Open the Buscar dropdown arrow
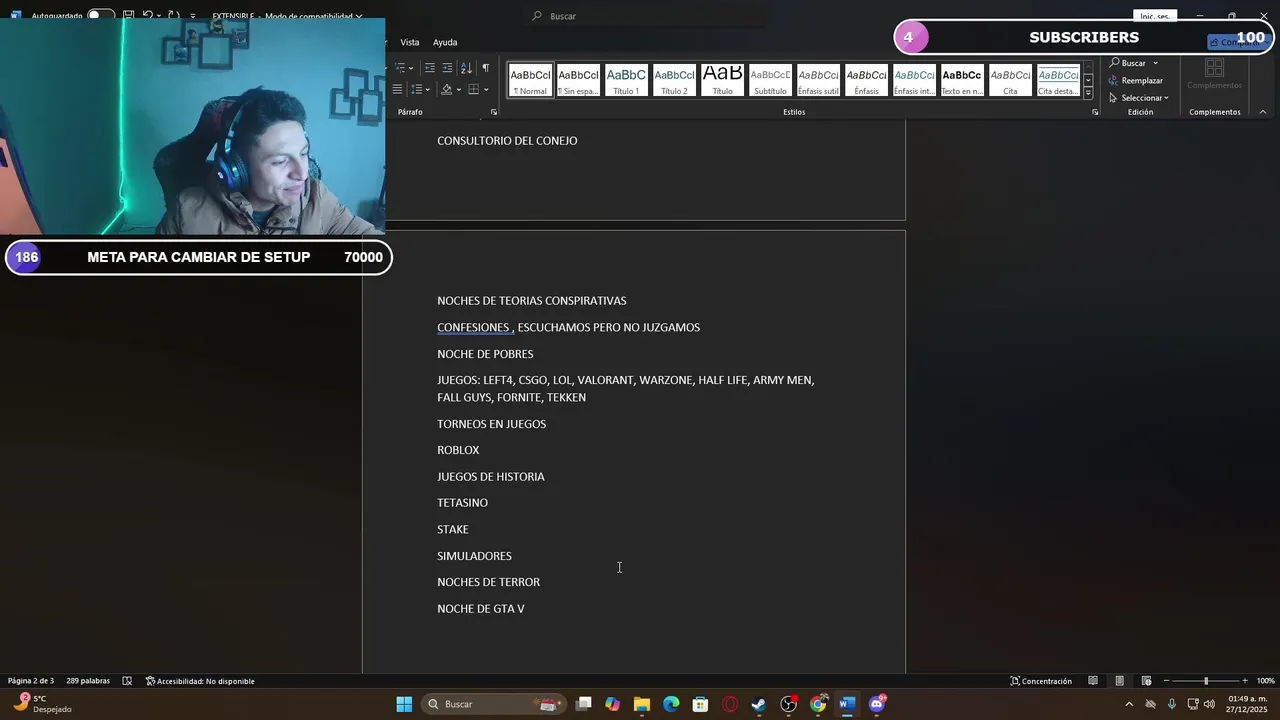Image resolution: width=1280 pixels, height=720 pixels. [1155, 63]
